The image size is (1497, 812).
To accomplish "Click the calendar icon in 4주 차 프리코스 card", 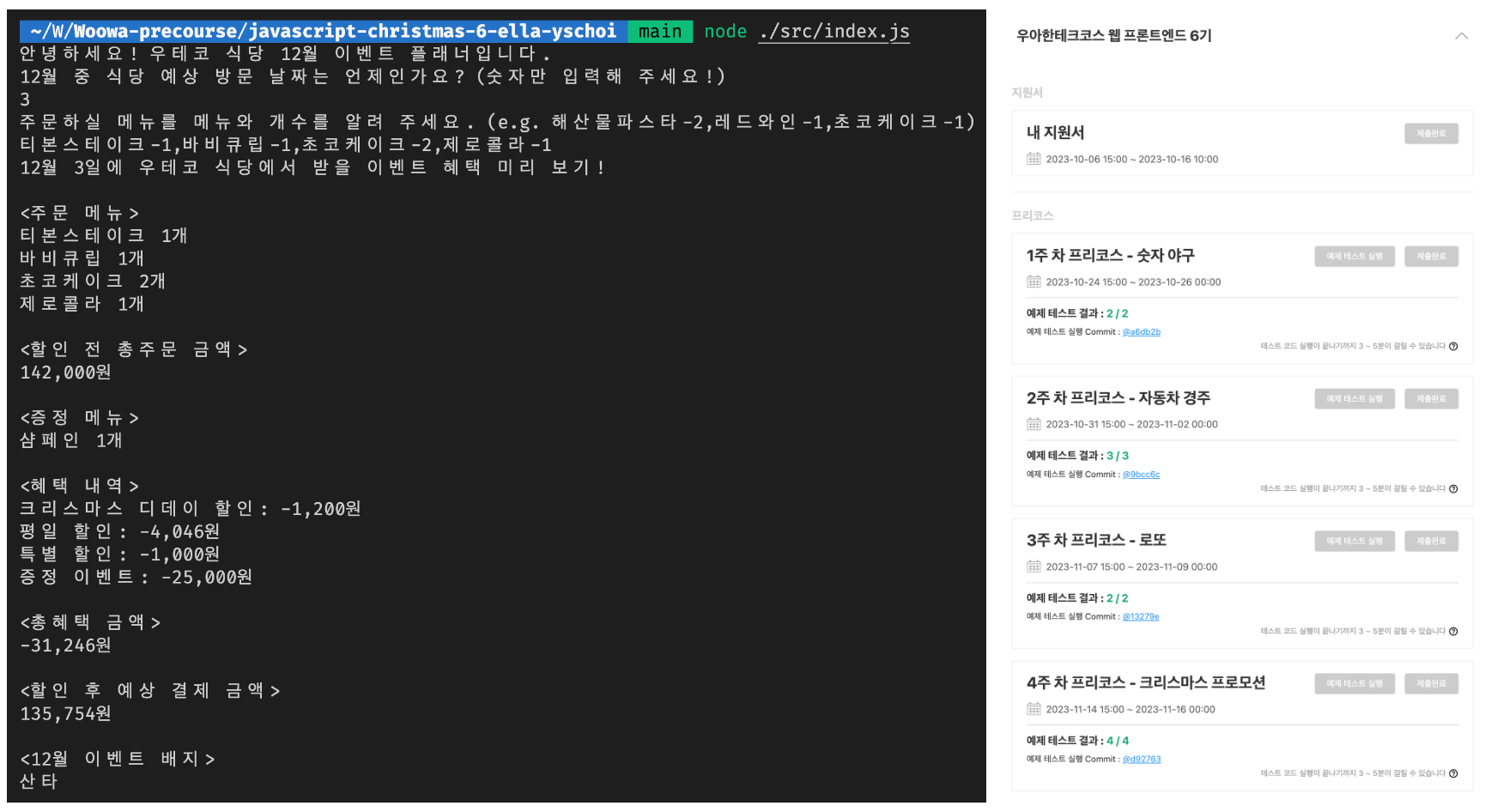I will [1033, 709].
